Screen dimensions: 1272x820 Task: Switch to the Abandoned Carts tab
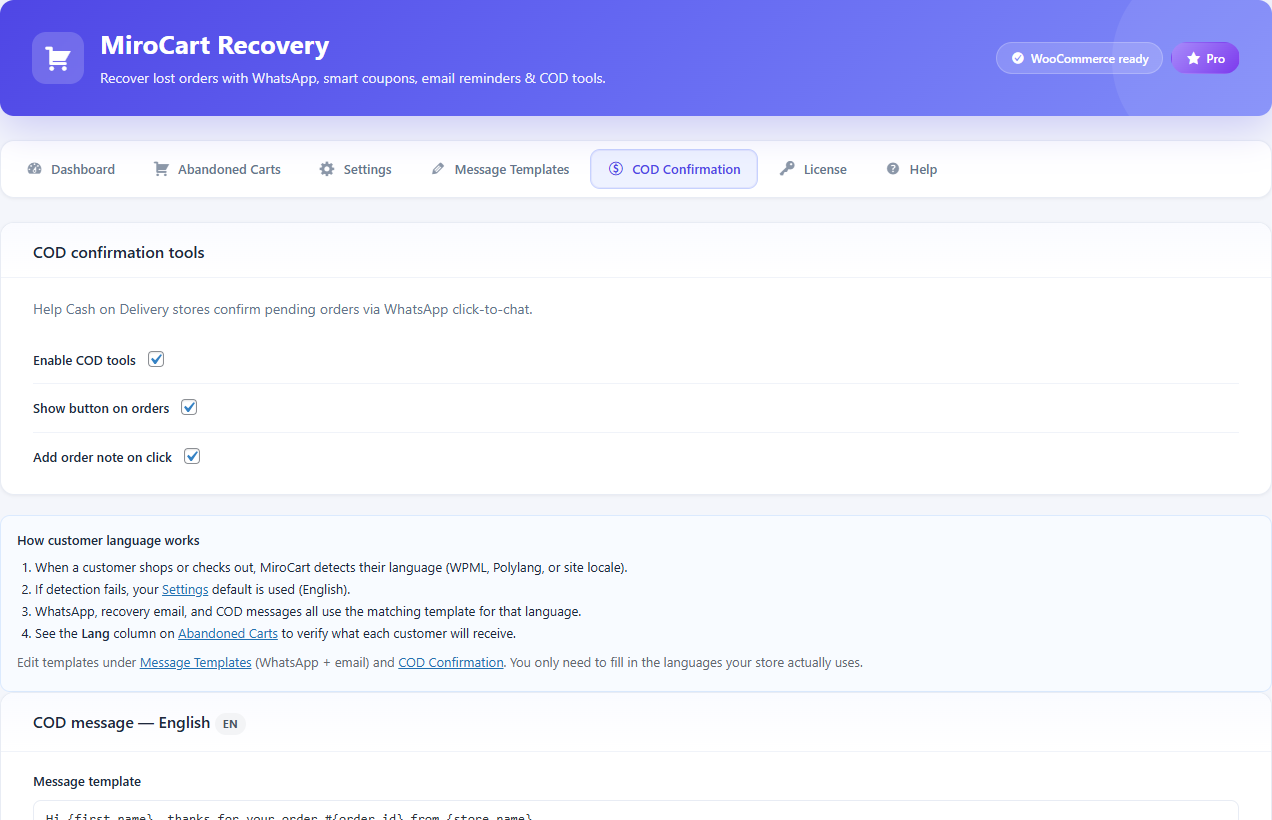click(217, 169)
